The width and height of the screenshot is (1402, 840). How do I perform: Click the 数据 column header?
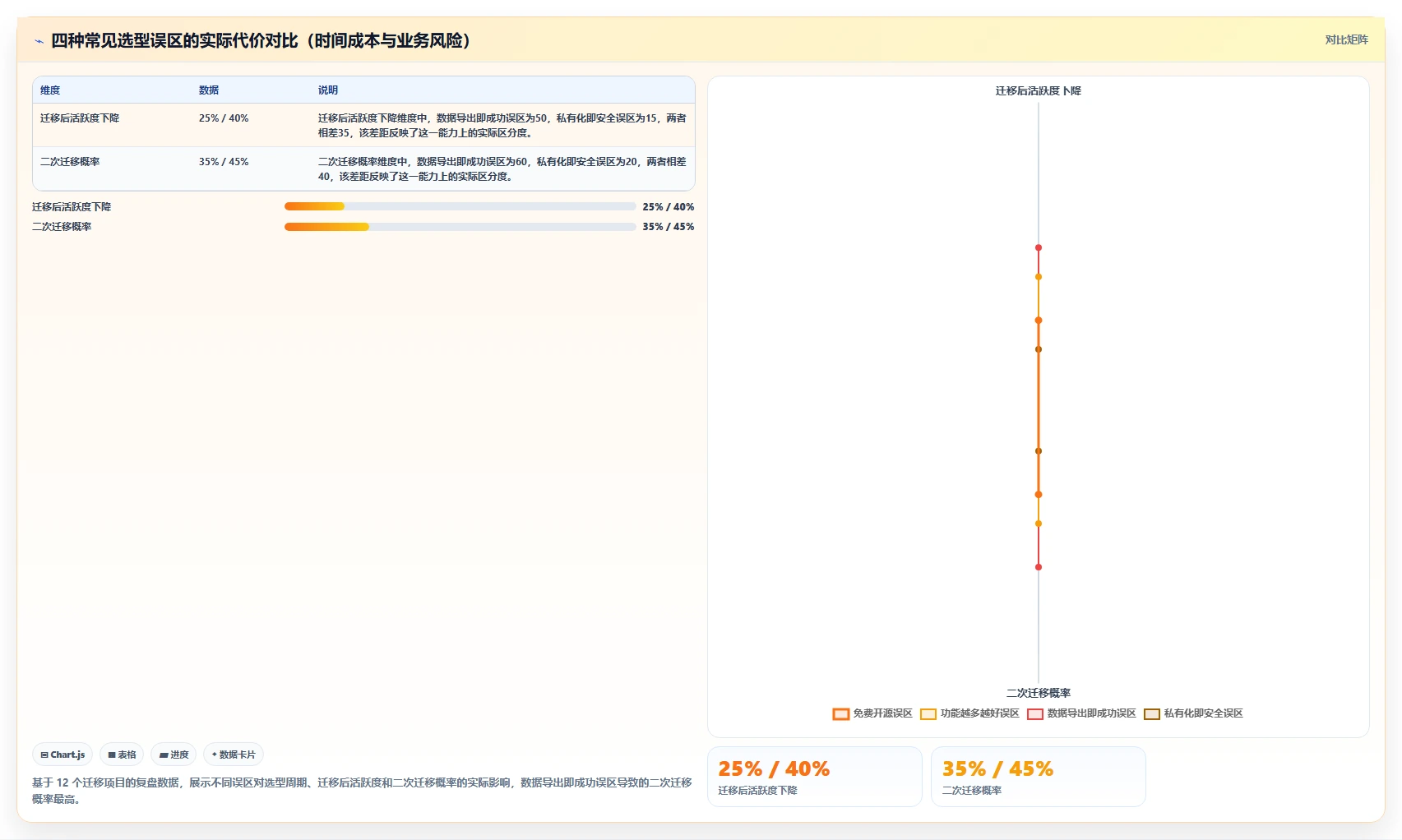click(209, 90)
